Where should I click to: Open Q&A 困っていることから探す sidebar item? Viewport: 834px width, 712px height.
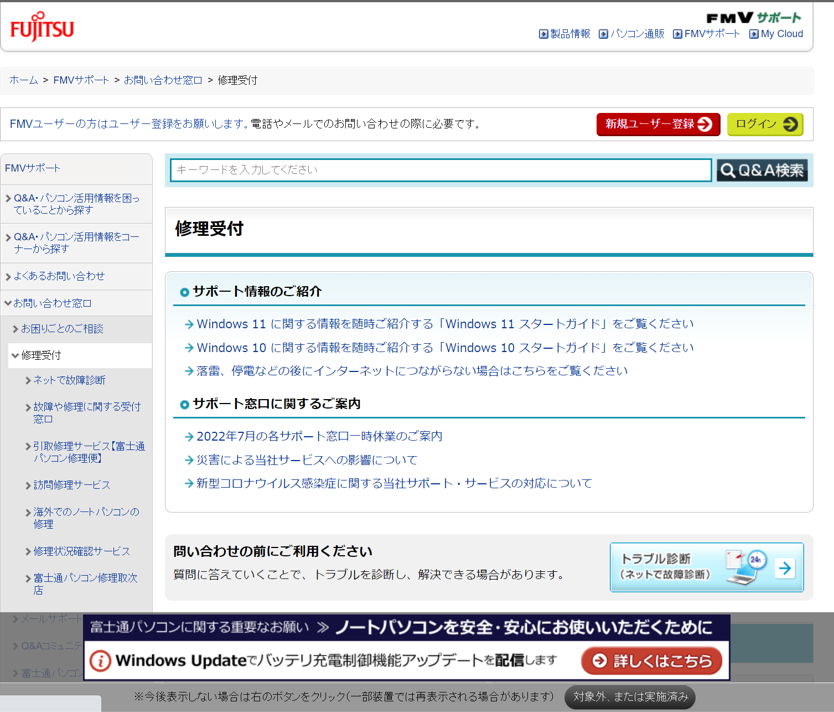(x=76, y=204)
